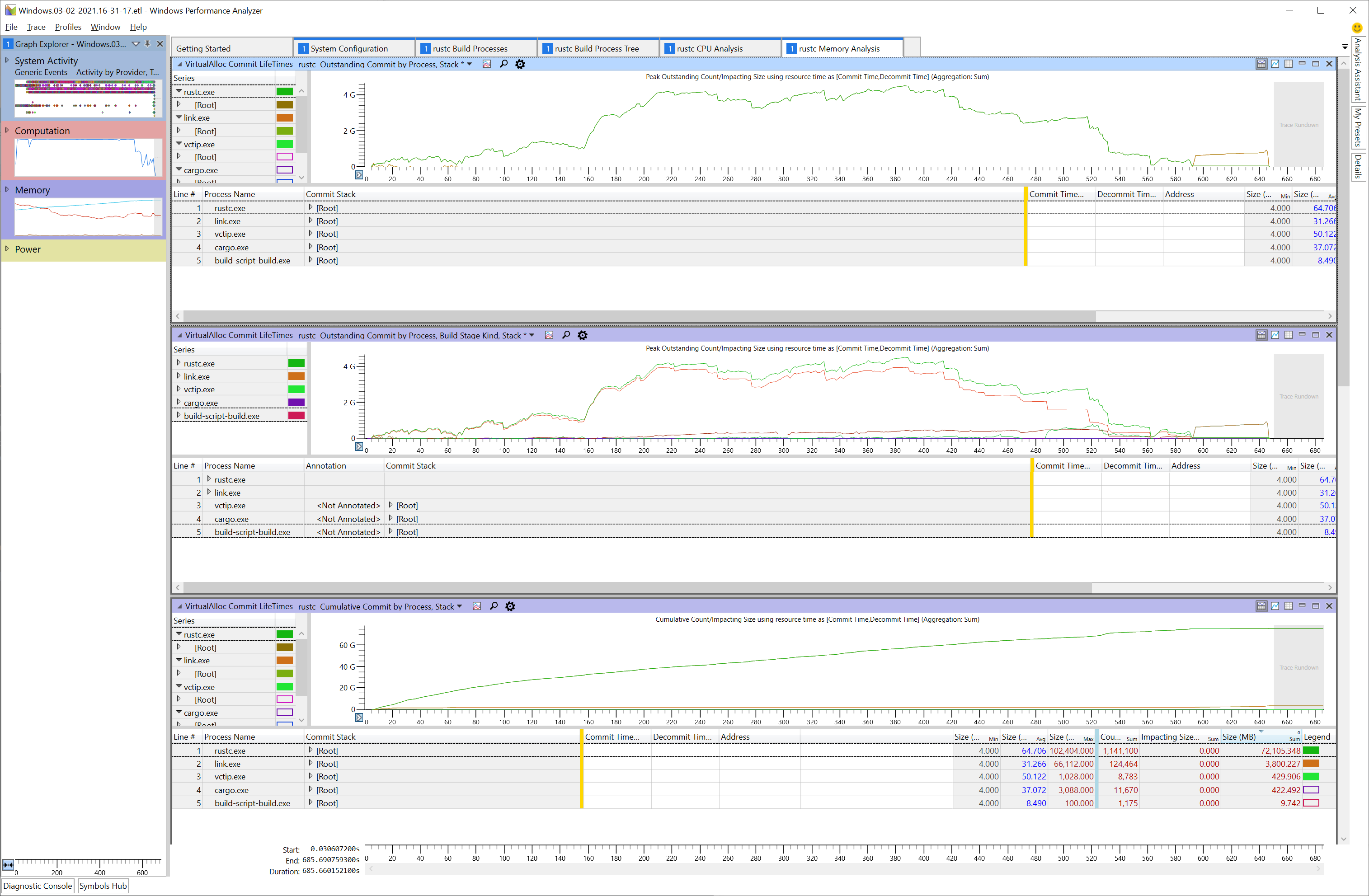The width and height of the screenshot is (1369, 896).
Task: Toggle rustc.exe series visibility in top panel
Action: 285,91
